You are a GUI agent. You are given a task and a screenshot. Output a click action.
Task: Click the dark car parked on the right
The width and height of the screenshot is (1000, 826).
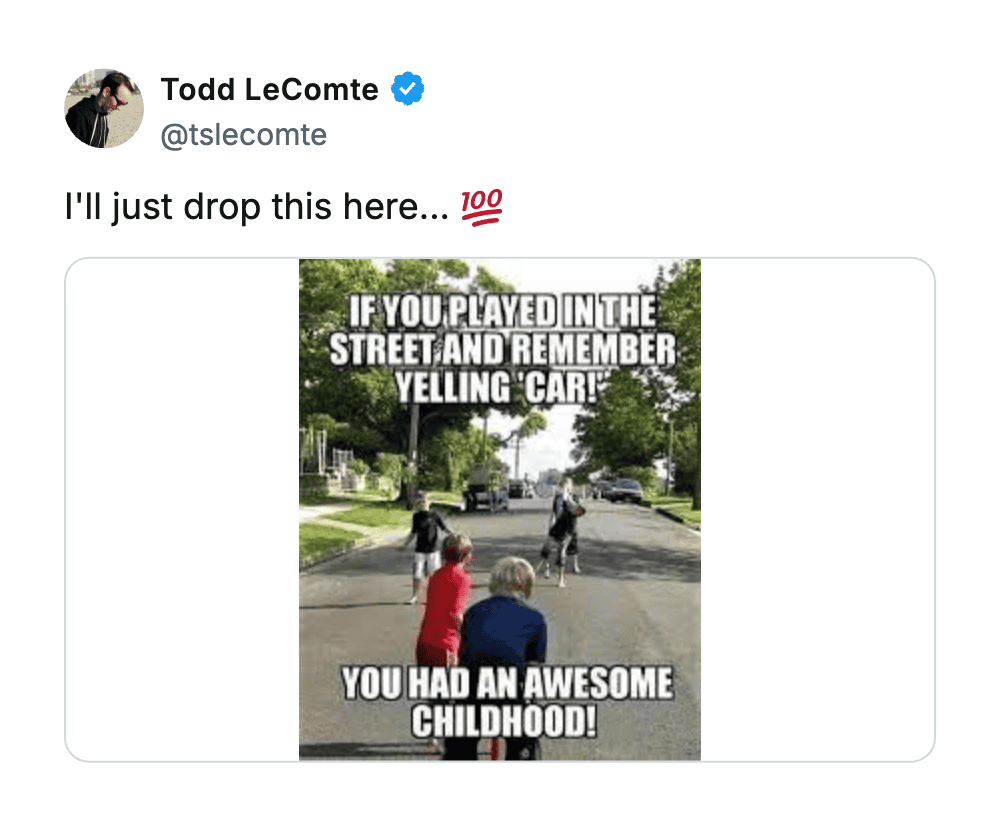point(625,490)
